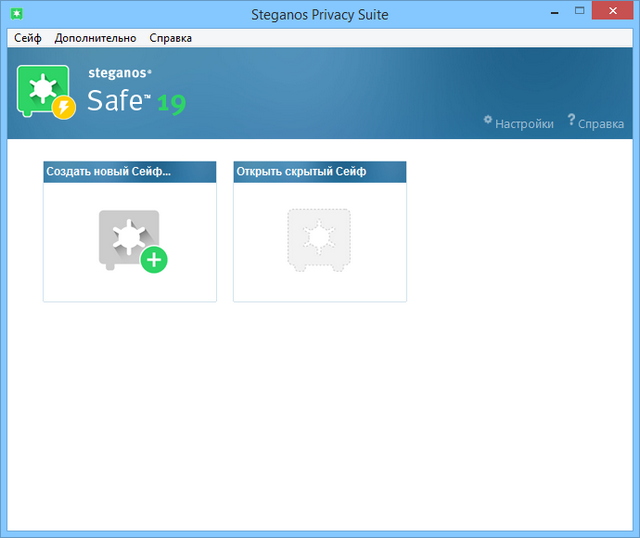Screen dimensions: 640x538
Task: Minimize the Steganos Privacy Suite window
Action: pos(548,12)
